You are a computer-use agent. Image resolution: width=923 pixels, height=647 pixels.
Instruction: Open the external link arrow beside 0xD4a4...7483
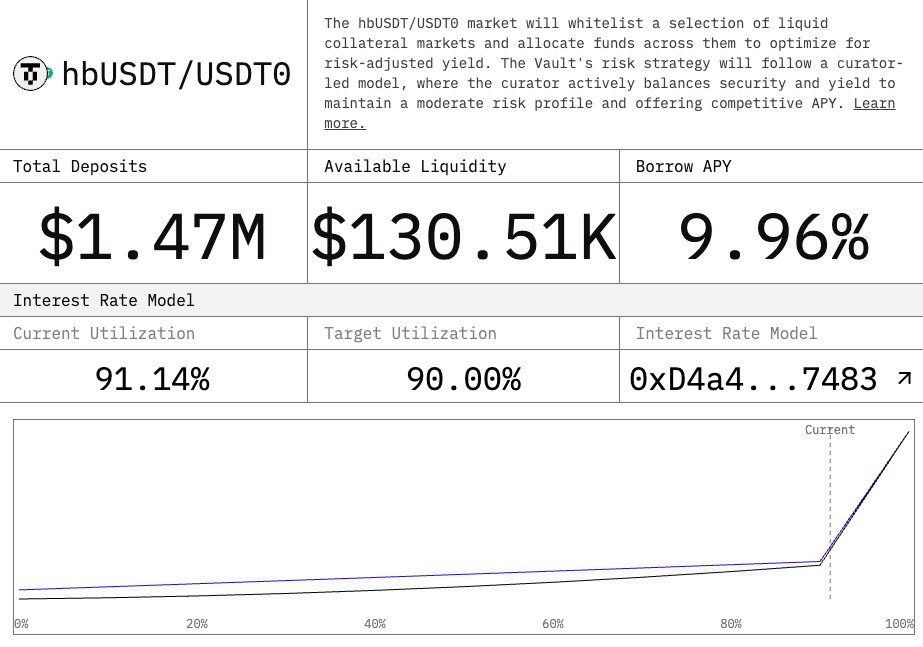tap(904, 378)
